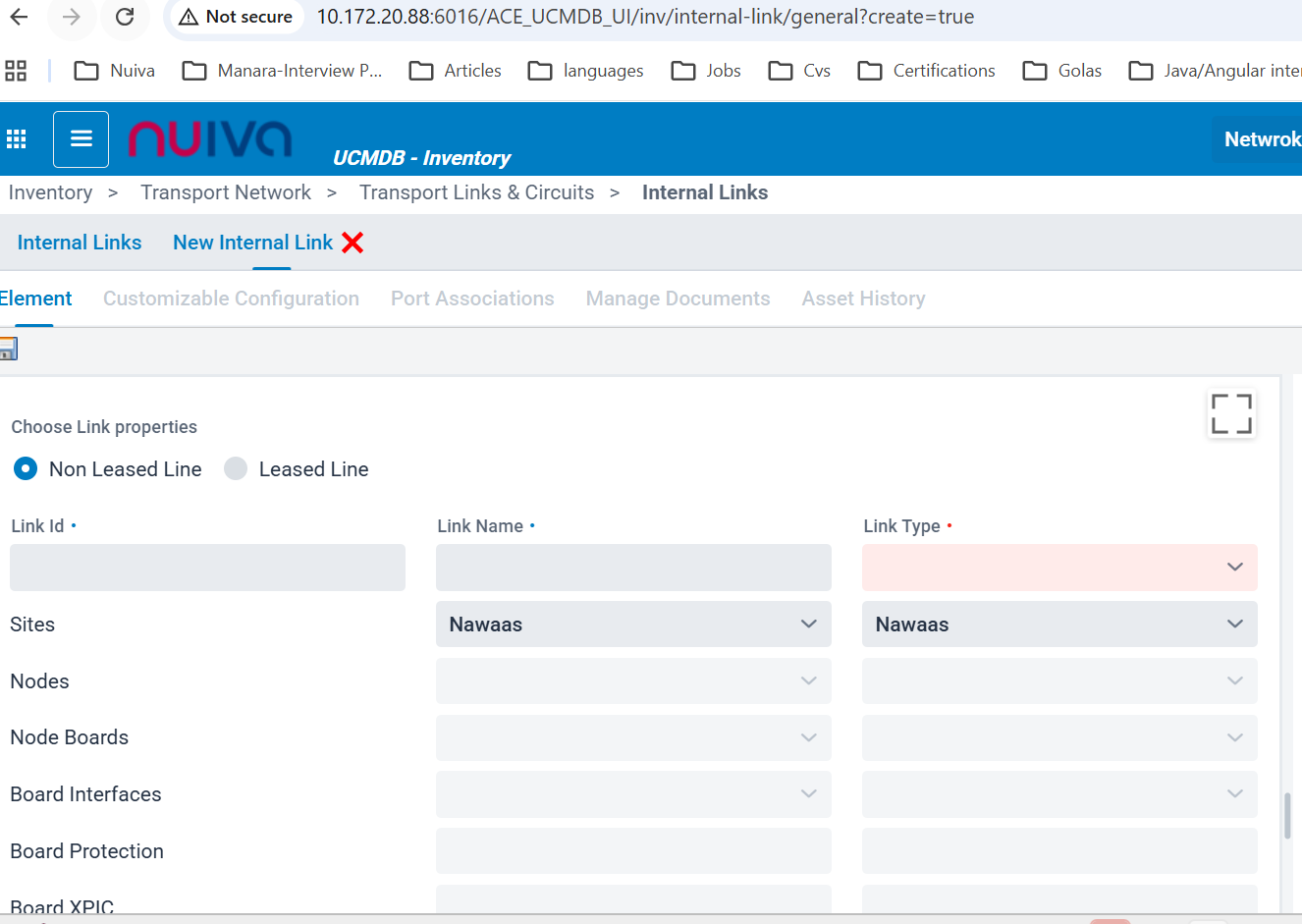Open the hamburger menu button

pos(81,139)
